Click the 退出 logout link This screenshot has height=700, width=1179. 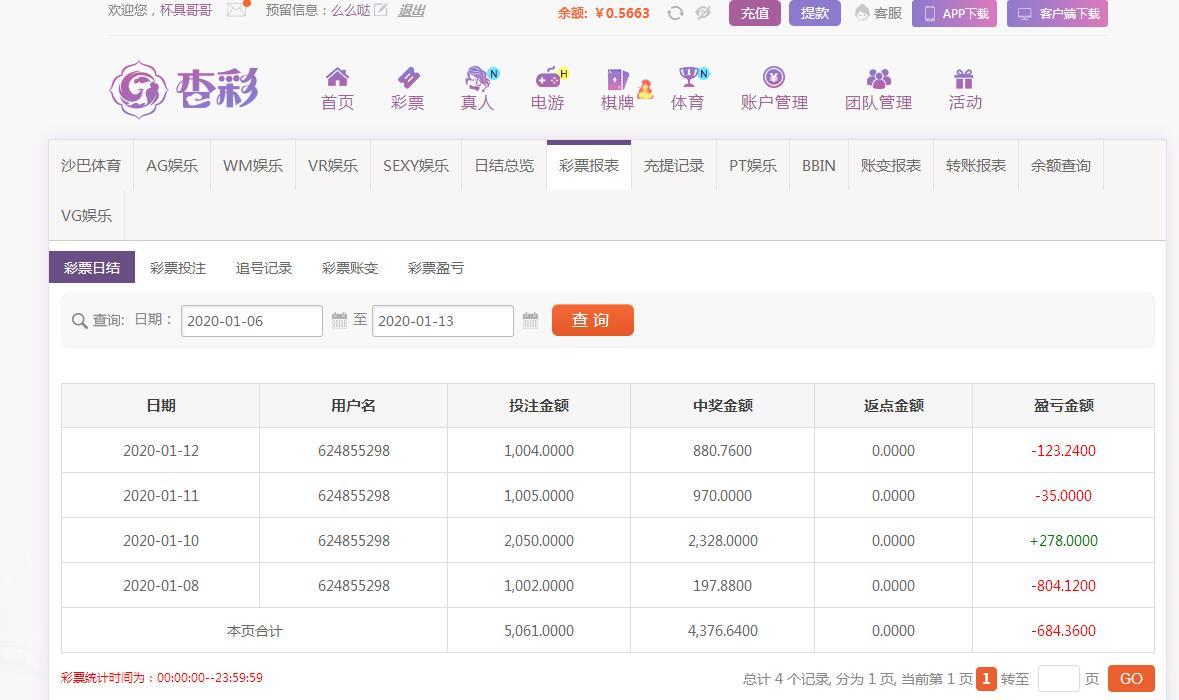click(411, 10)
